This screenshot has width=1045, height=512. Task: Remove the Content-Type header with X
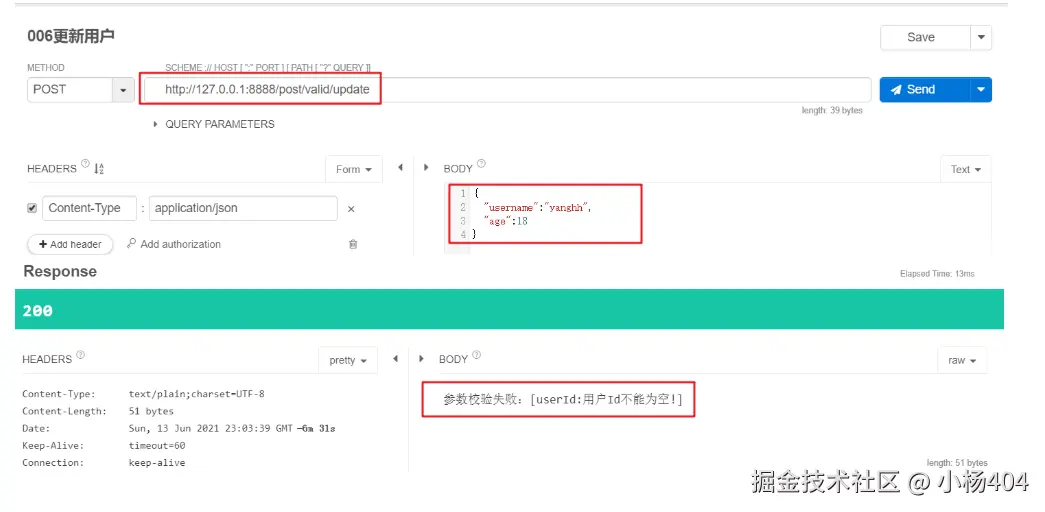tap(351, 209)
